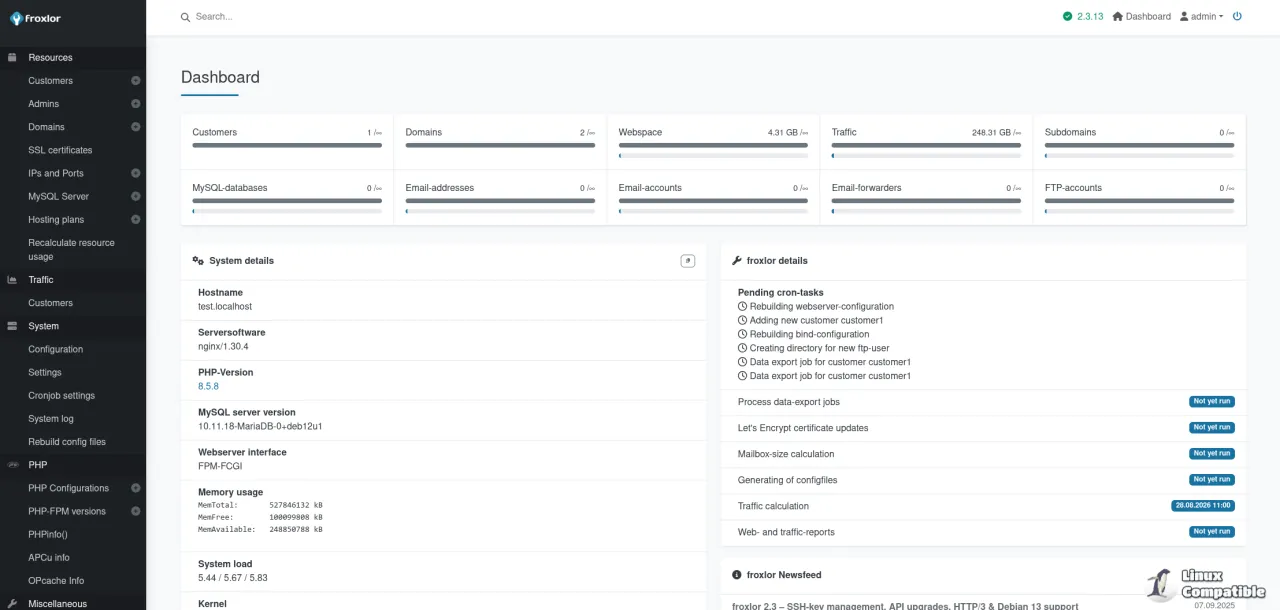This screenshot has width=1280, height=610.
Task: Open the admin user dropdown
Action: click(x=1201, y=16)
